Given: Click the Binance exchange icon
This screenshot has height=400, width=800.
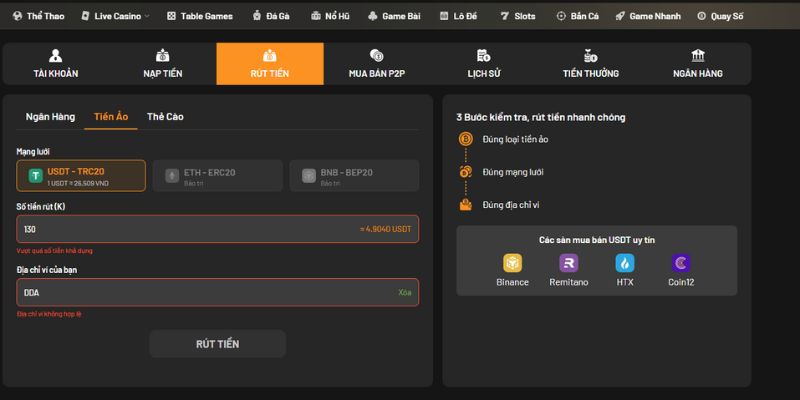Looking at the screenshot, I should pos(512,264).
